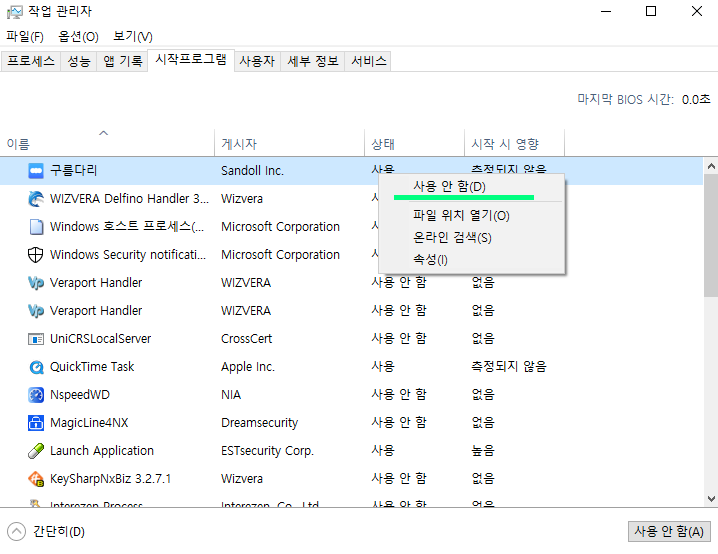Click the QuickTime Task icon
Screen dimensions: 718x554
pyautogui.click(x=36, y=367)
